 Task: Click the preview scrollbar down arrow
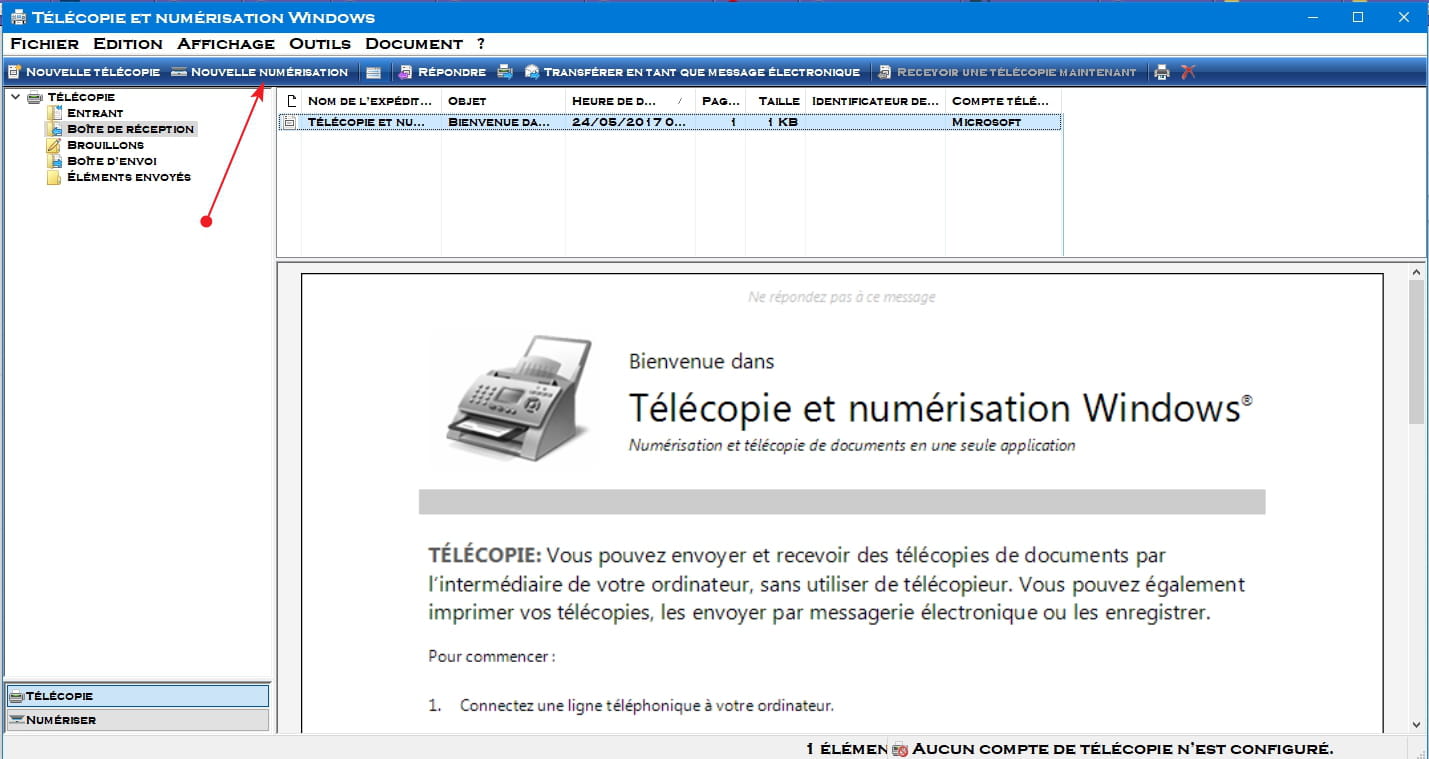coord(1417,724)
